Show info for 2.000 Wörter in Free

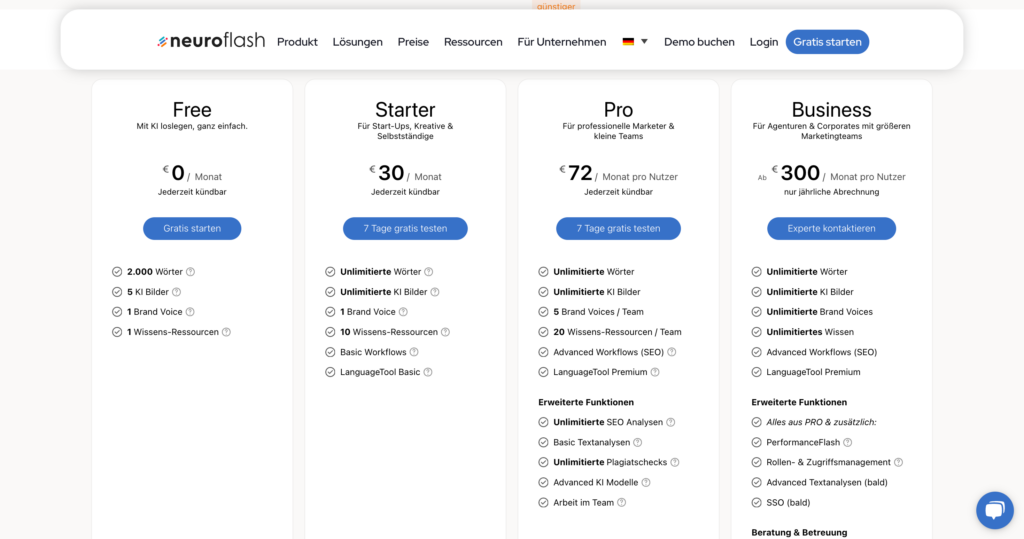pyautogui.click(x=190, y=272)
